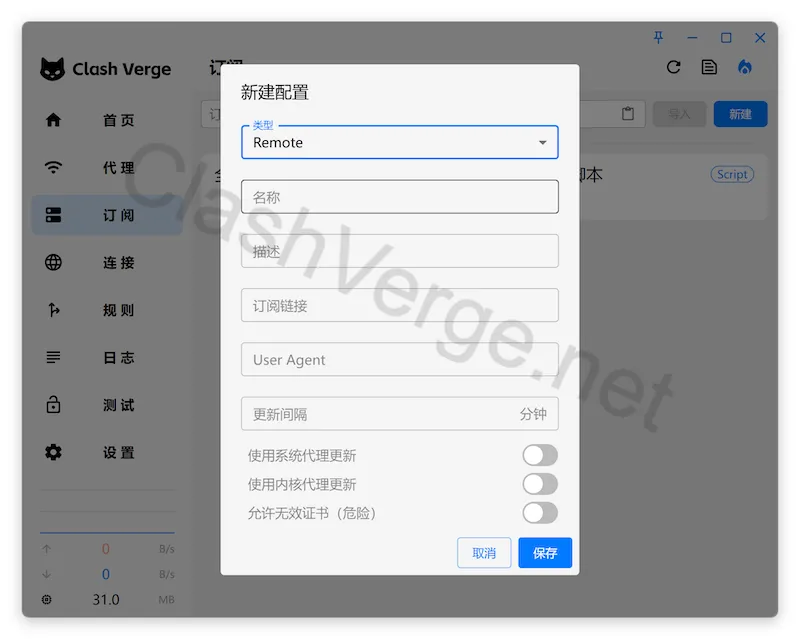Click the settings gear icon

[54, 452]
